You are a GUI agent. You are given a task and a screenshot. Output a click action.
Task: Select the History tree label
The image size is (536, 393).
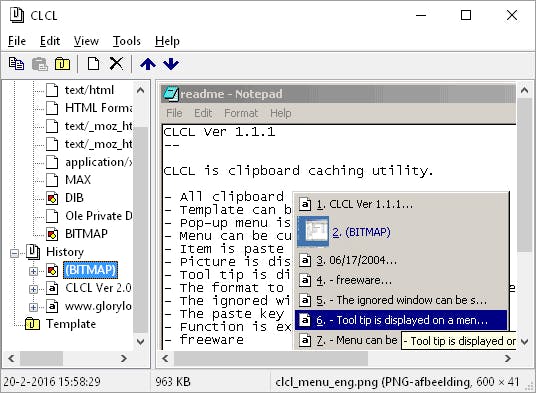[x=65, y=252]
